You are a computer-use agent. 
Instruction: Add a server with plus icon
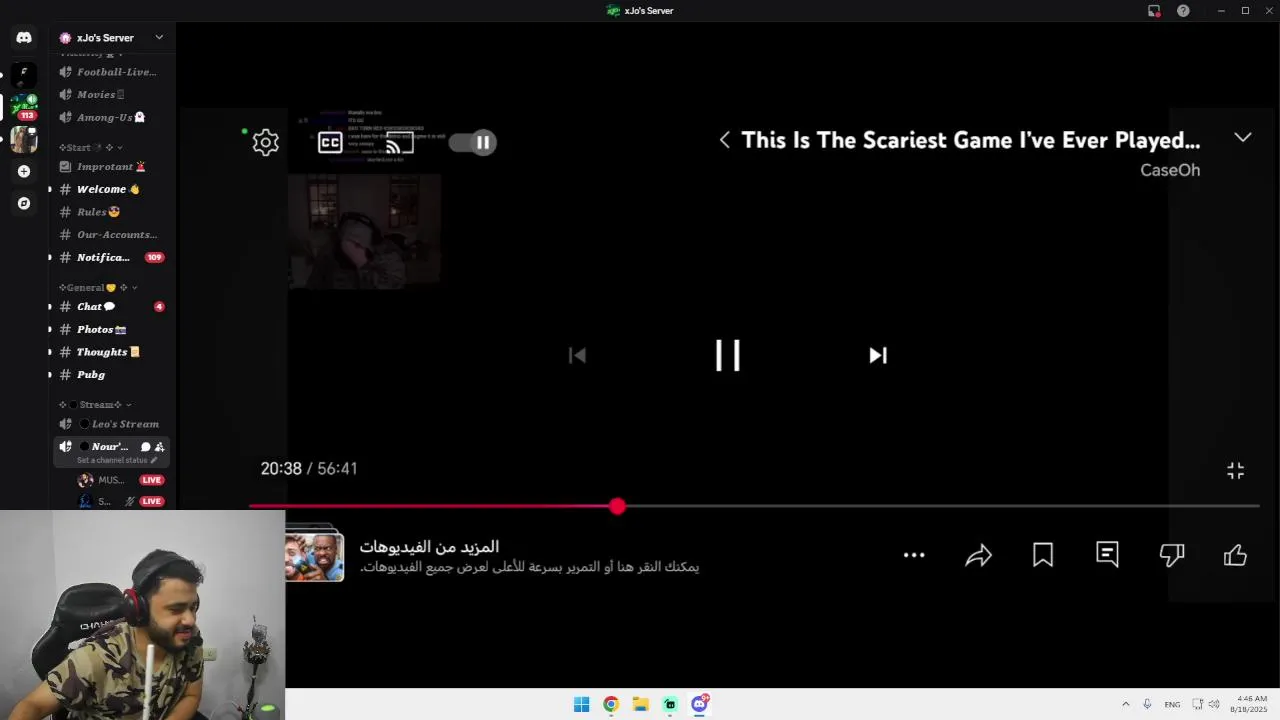coord(24,171)
